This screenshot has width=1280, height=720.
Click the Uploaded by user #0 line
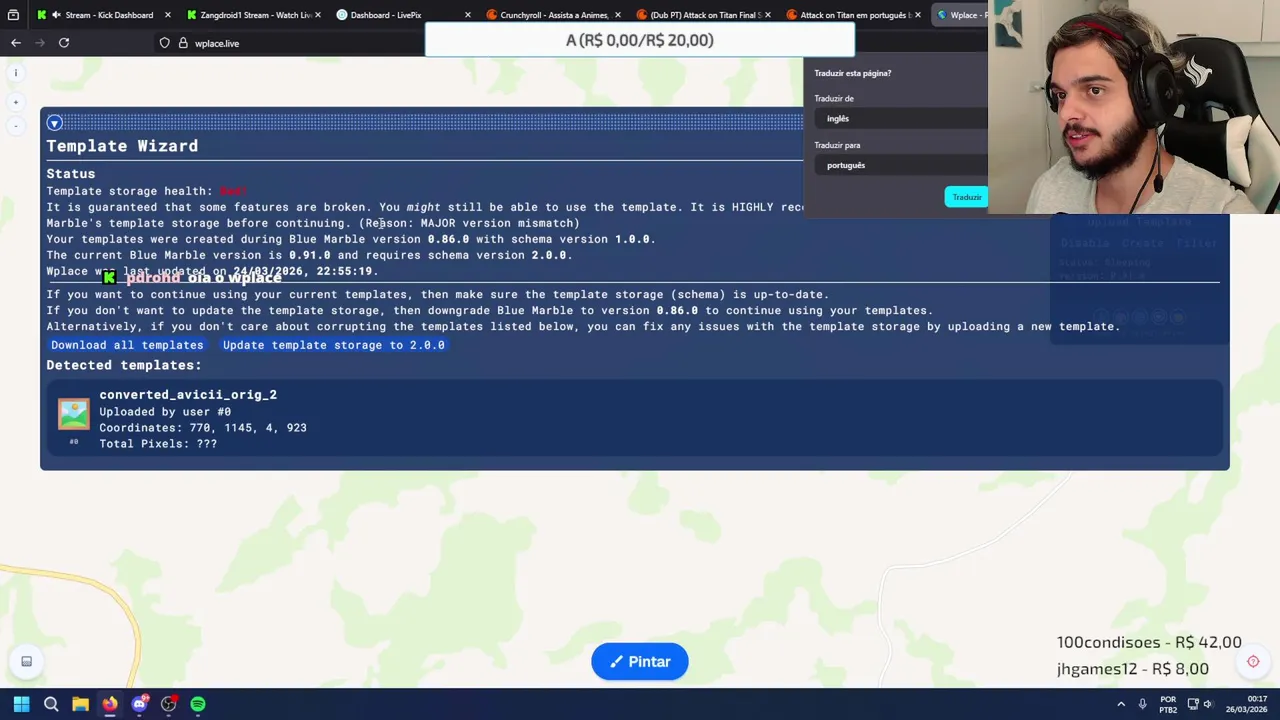pos(165,412)
